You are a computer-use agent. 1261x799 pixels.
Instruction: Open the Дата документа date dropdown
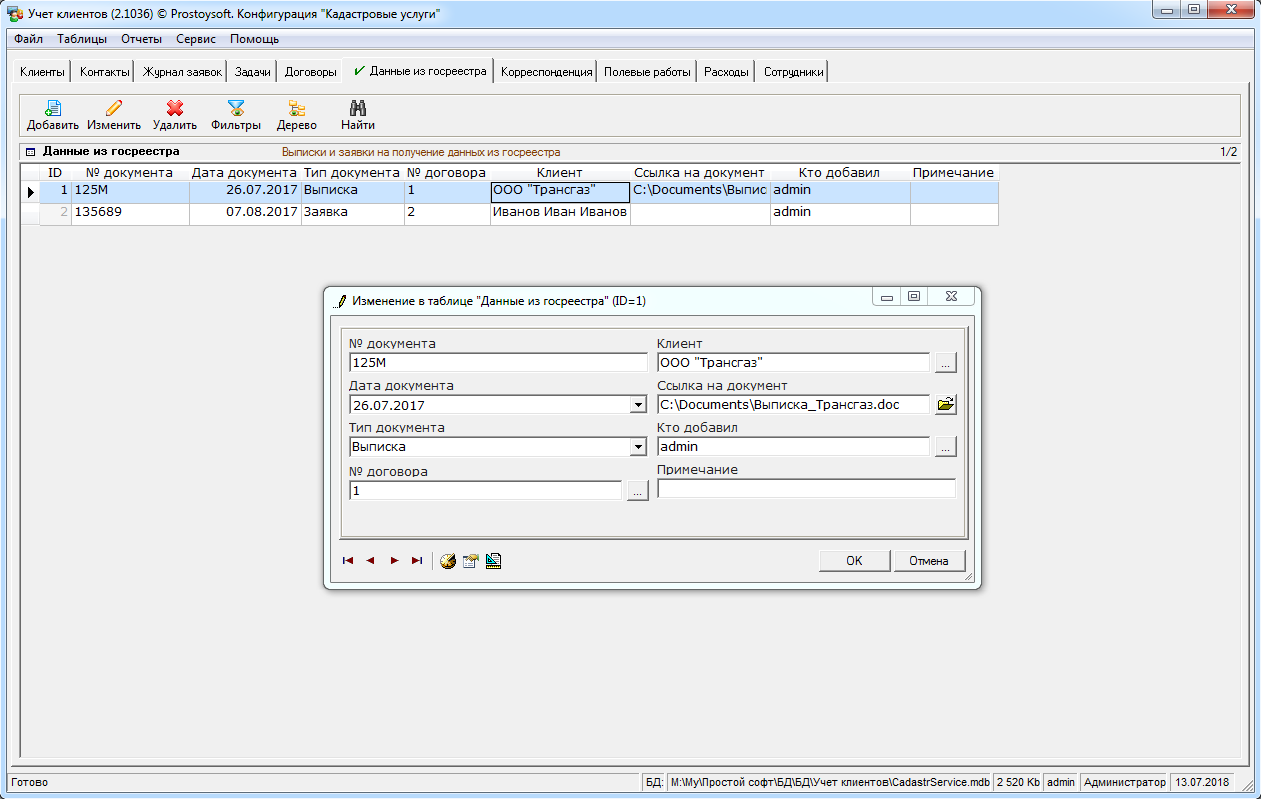[x=638, y=405]
